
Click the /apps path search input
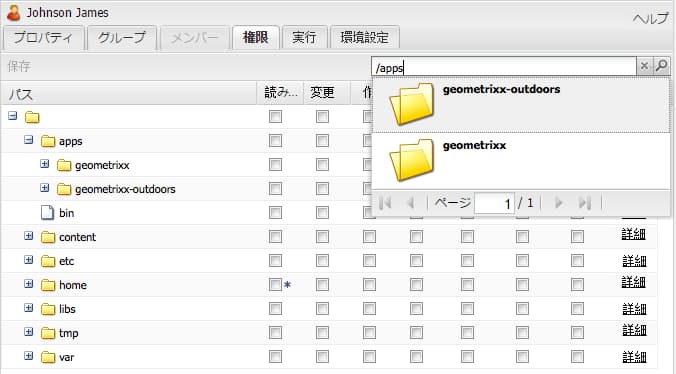coord(504,67)
